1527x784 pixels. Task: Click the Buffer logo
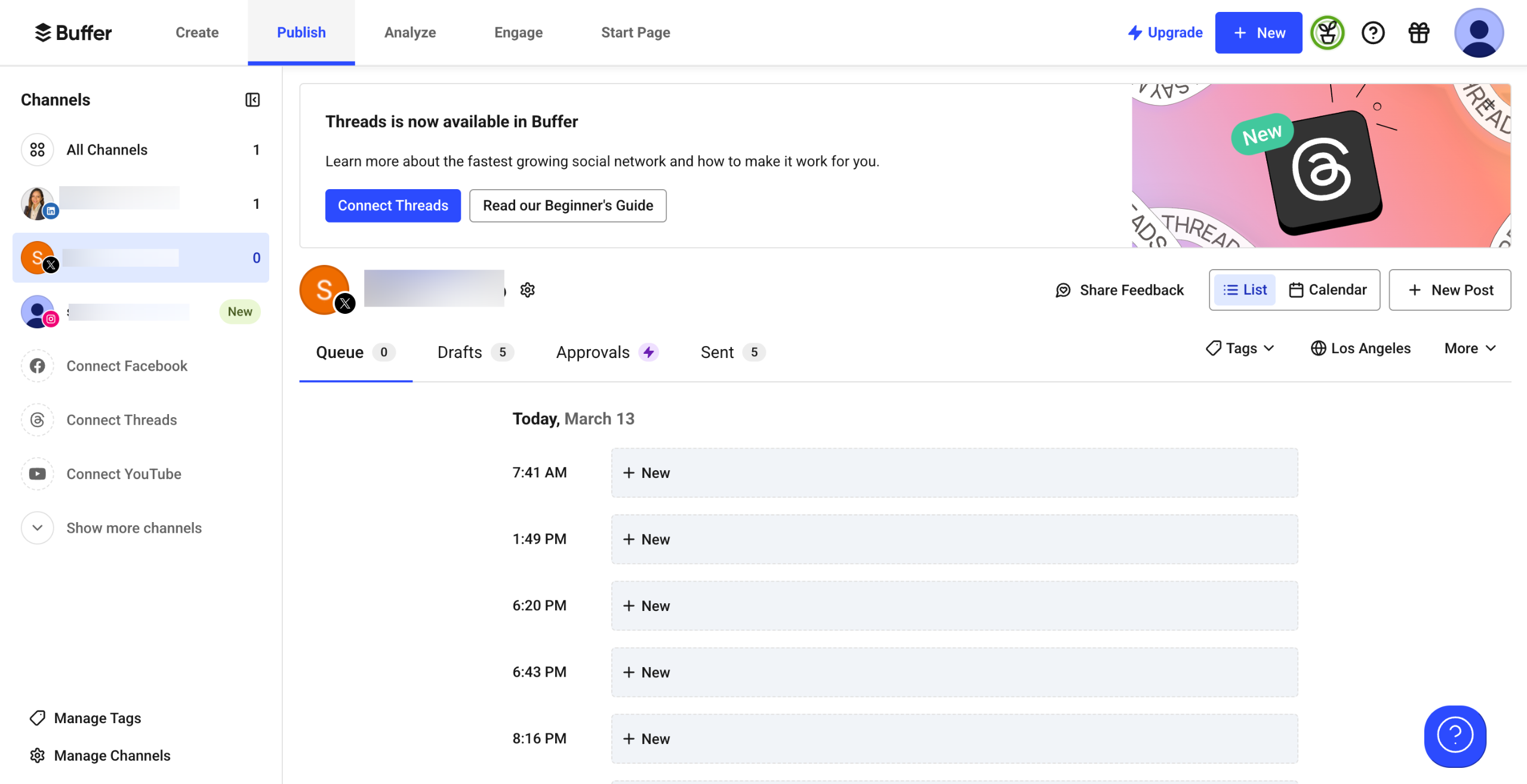coord(73,33)
